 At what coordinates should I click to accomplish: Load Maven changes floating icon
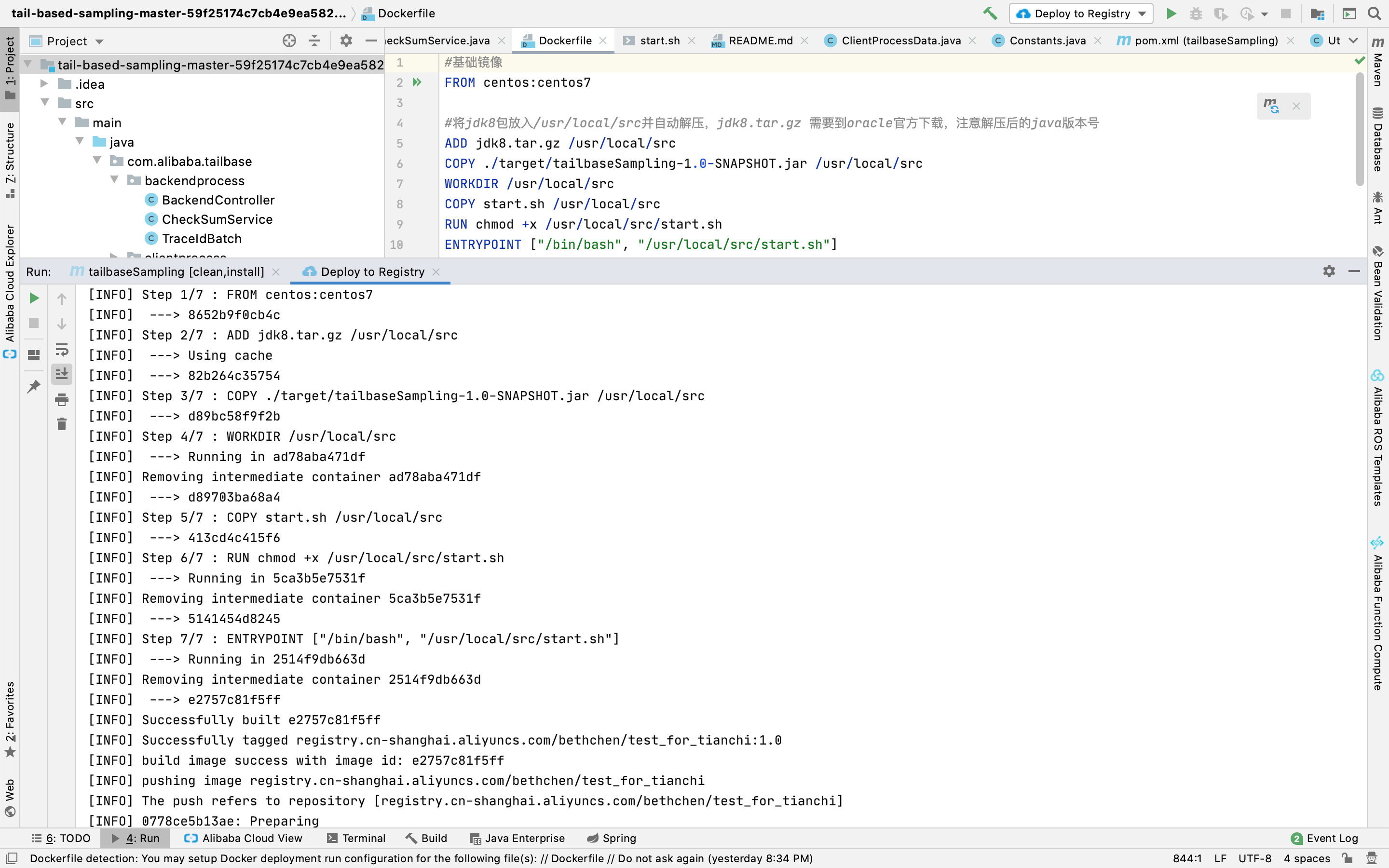(1271, 106)
